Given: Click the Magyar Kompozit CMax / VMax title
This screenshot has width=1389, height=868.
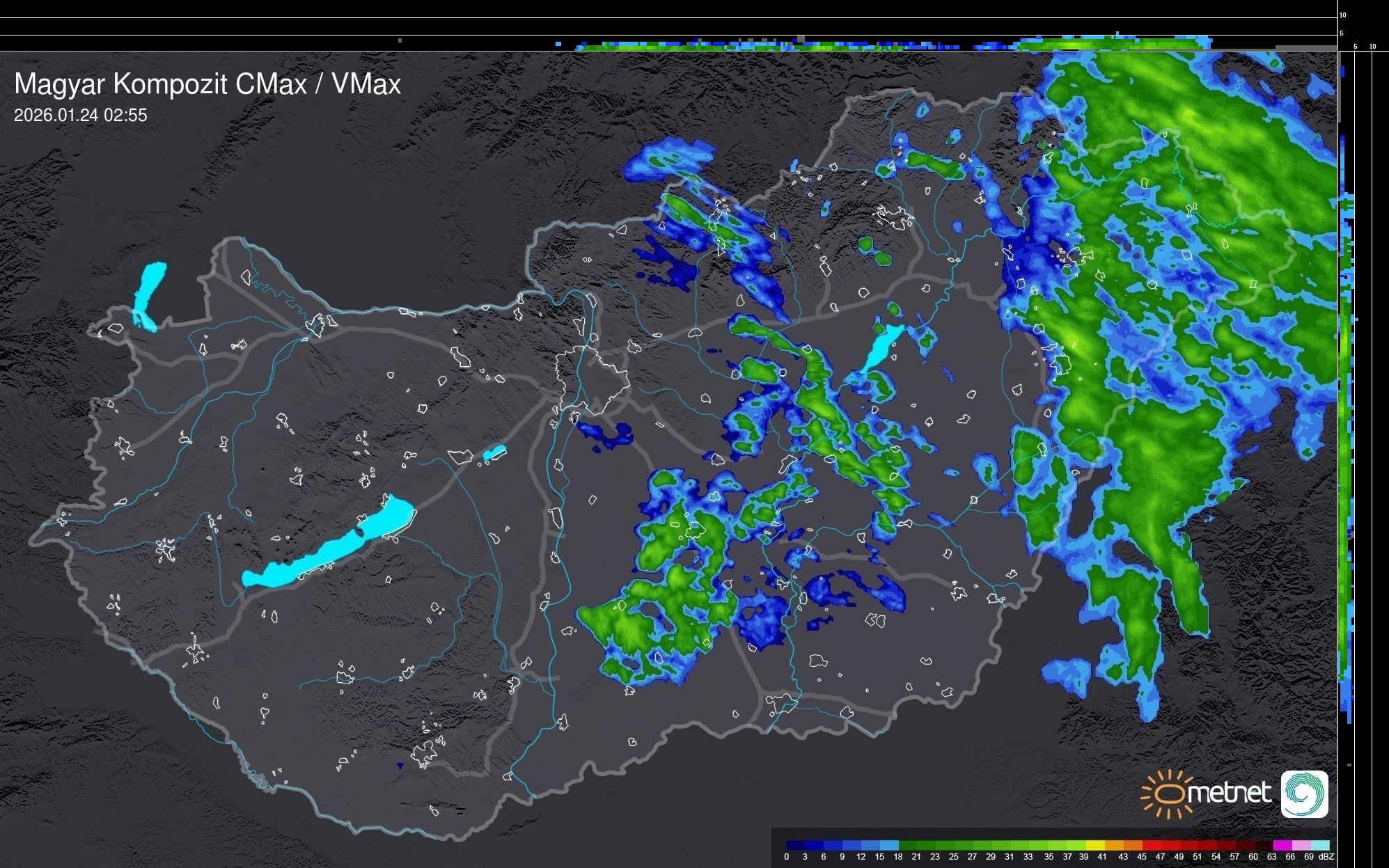Looking at the screenshot, I should tap(207, 84).
